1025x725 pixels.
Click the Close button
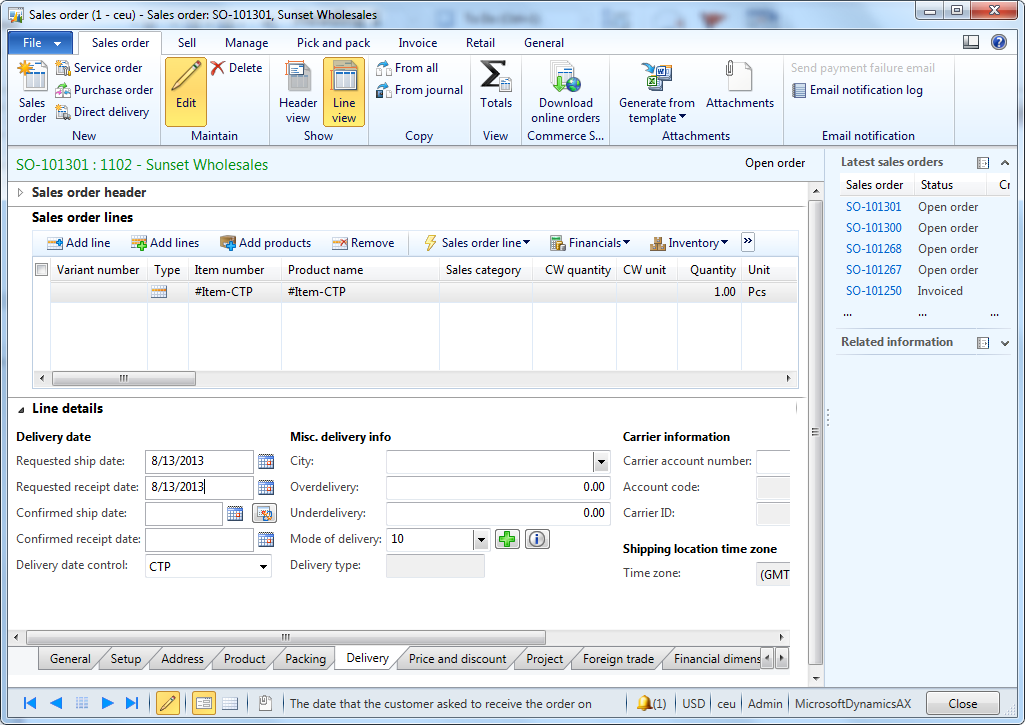pyautogui.click(x=962, y=703)
